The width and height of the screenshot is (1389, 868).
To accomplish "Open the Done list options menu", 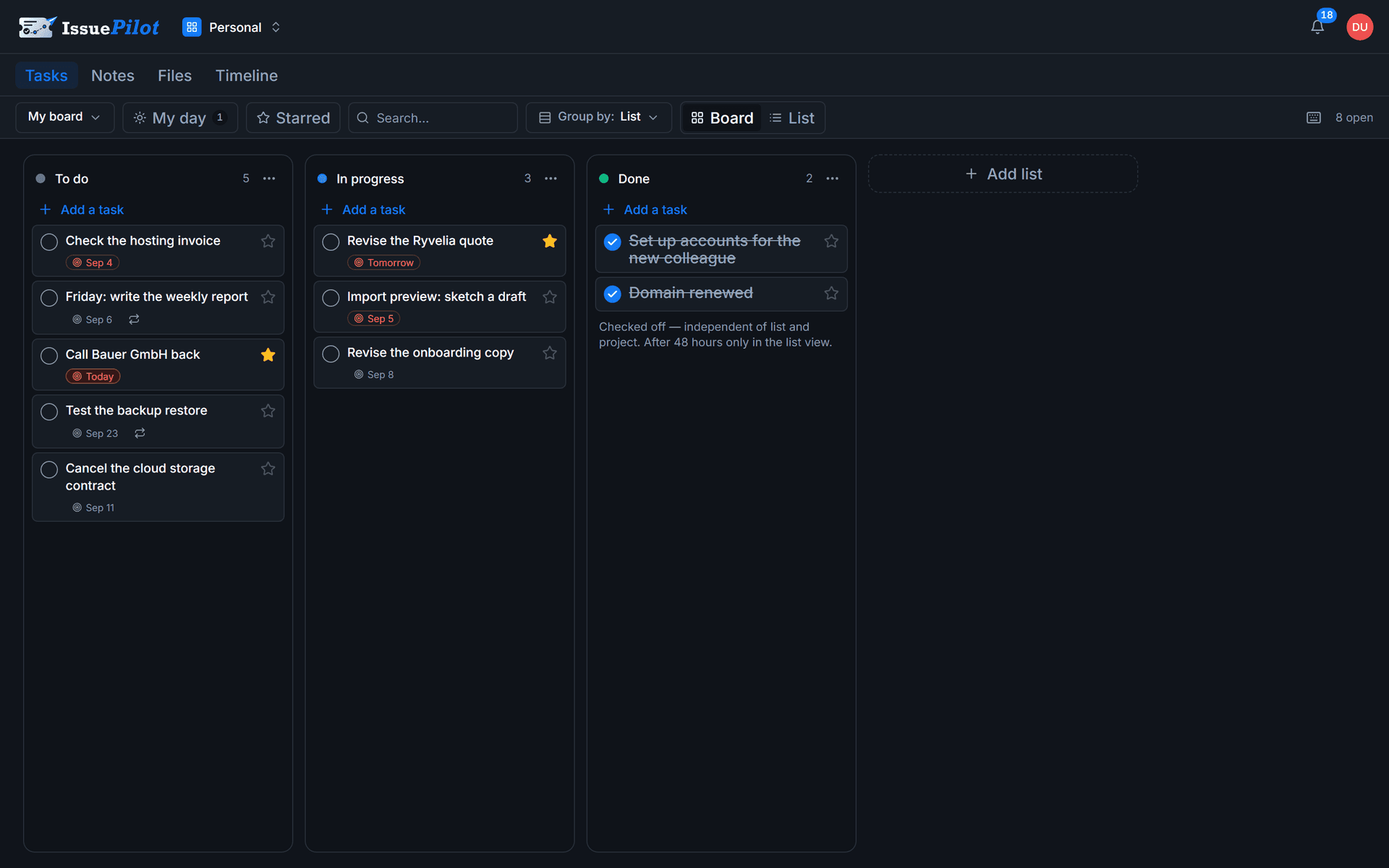I will [x=833, y=179].
